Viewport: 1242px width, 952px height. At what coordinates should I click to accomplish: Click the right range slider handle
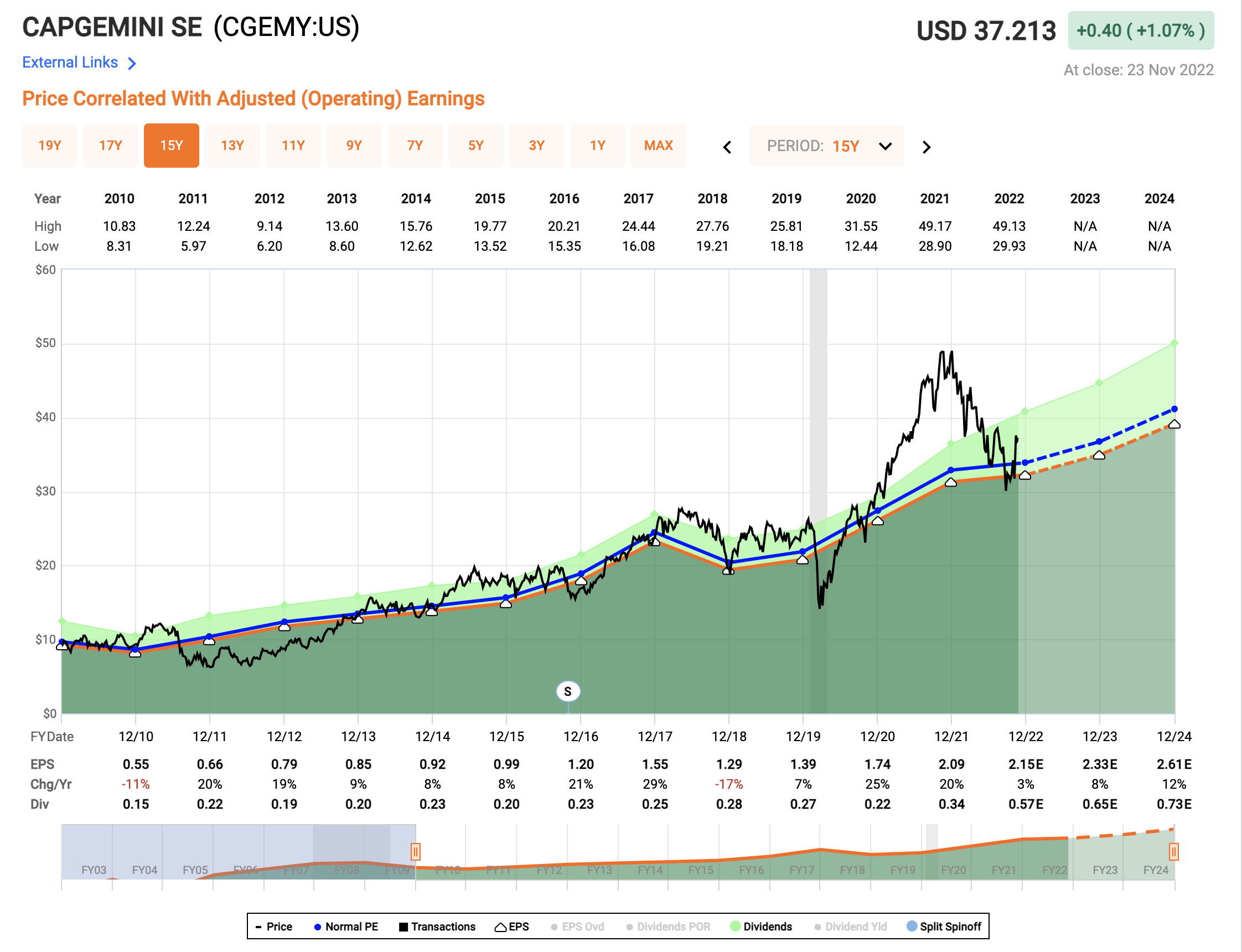[x=1174, y=851]
